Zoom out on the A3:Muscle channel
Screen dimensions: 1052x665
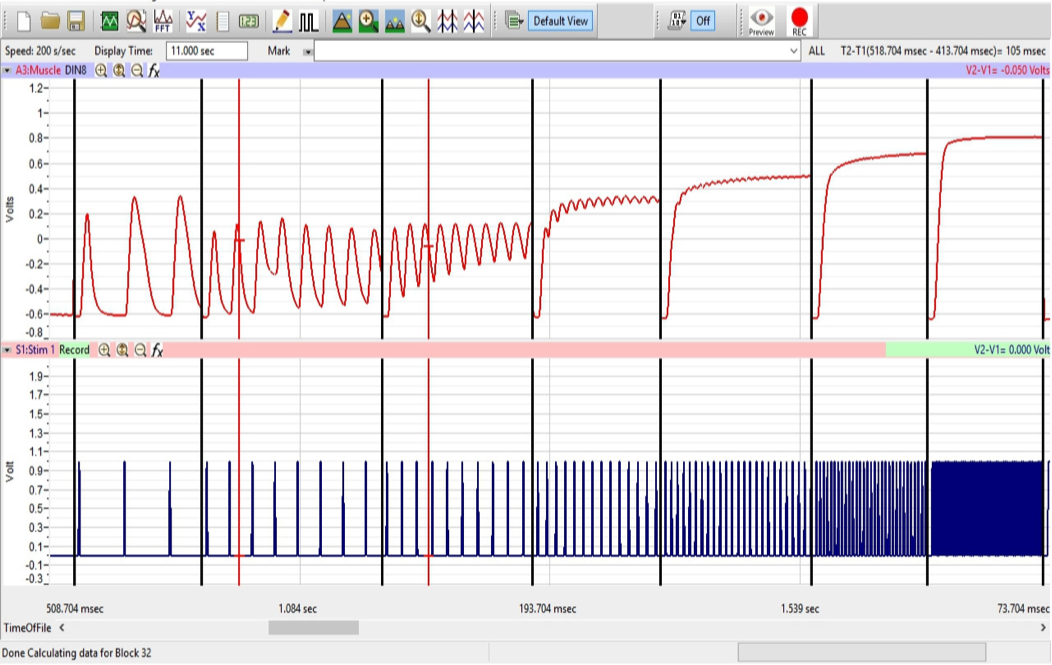pyautogui.click(x=136, y=70)
